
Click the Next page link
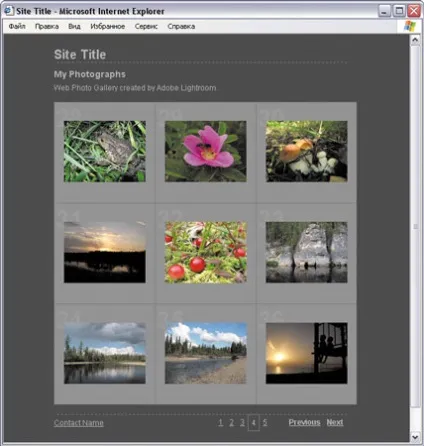335,422
